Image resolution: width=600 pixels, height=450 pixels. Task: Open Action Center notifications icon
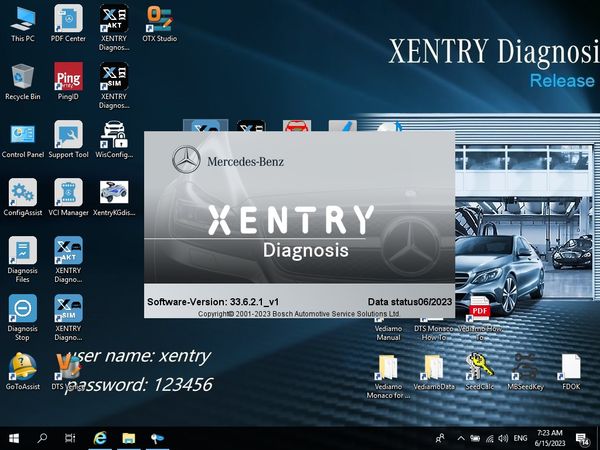582,439
